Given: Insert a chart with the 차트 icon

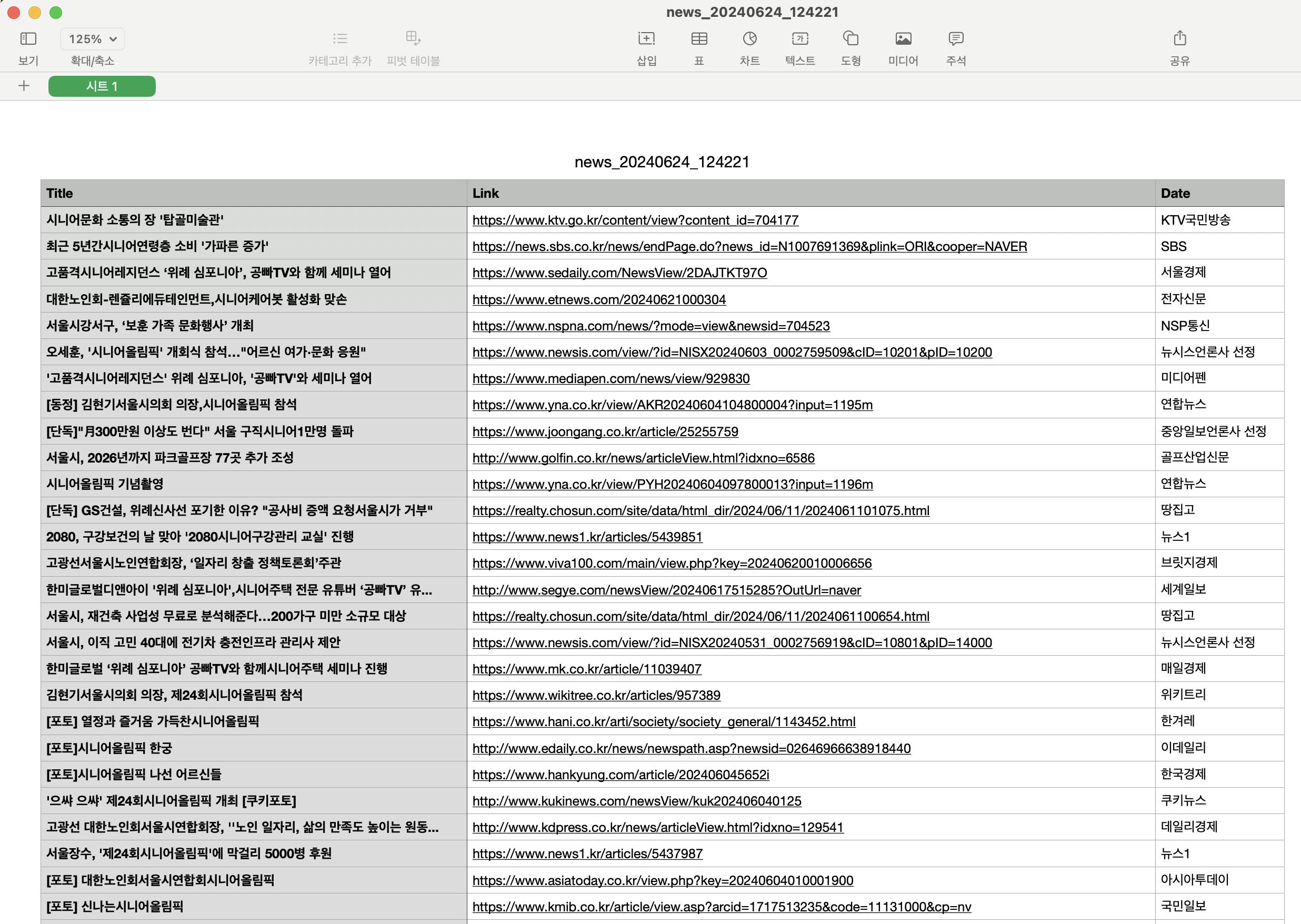Looking at the screenshot, I should pyautogui.click(x=749, y=39).
